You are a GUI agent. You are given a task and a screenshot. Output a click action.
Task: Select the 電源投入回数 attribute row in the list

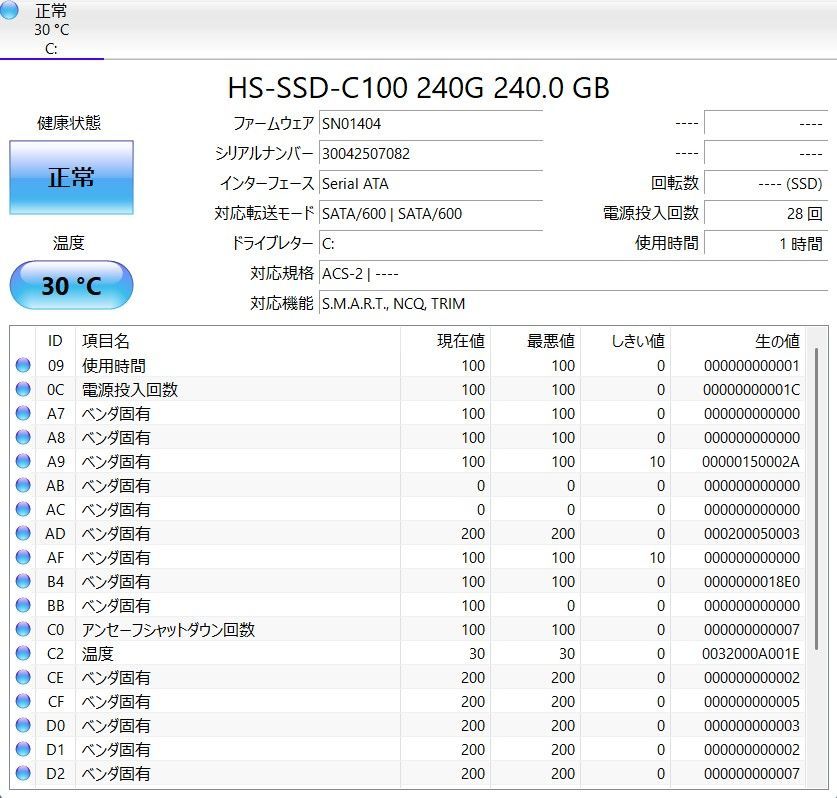(408, 390)
